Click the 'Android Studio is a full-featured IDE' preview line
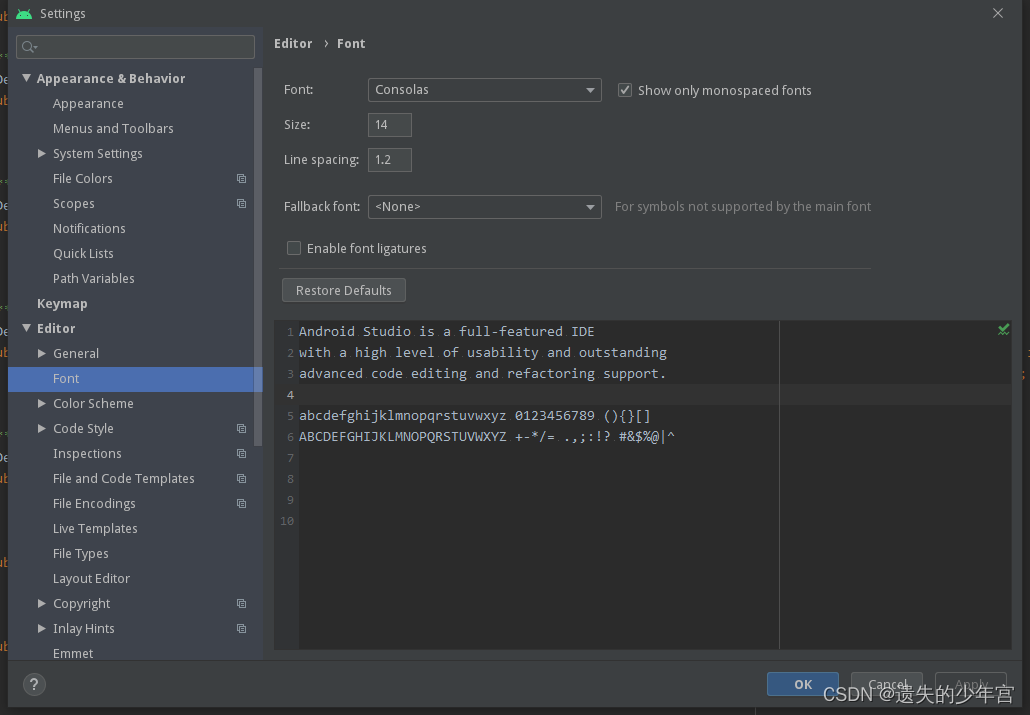 point(447,331)
